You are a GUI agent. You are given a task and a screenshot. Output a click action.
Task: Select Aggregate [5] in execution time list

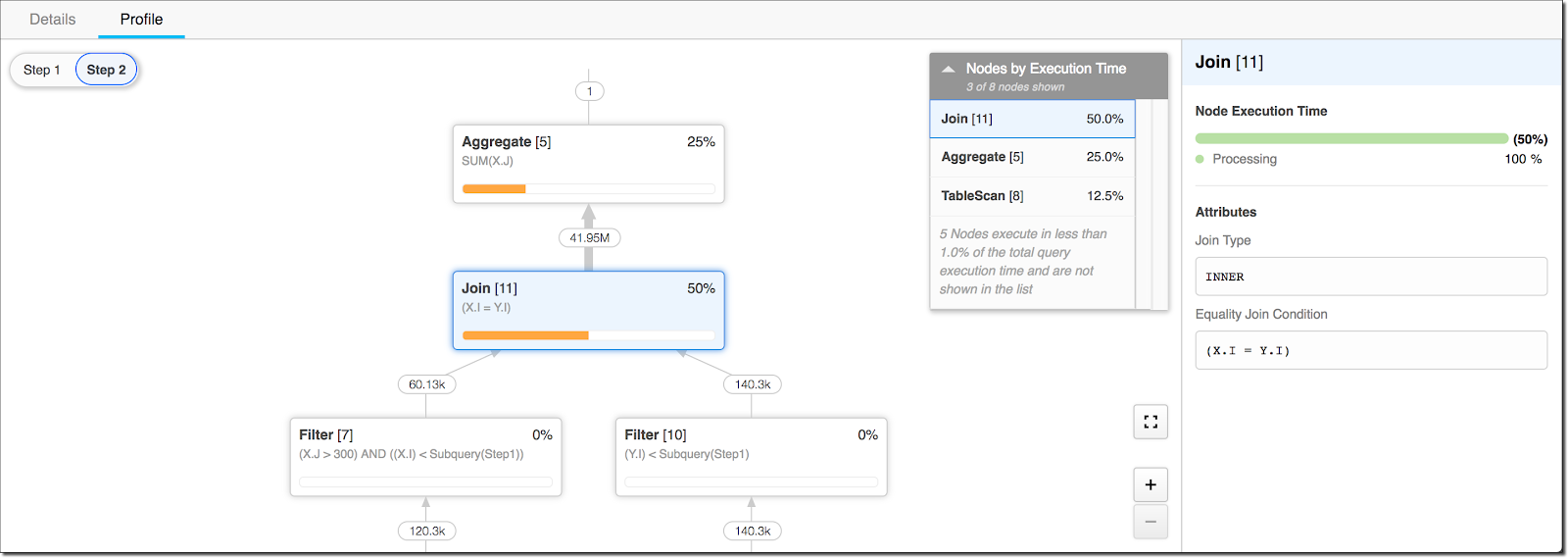[1032, 157]
